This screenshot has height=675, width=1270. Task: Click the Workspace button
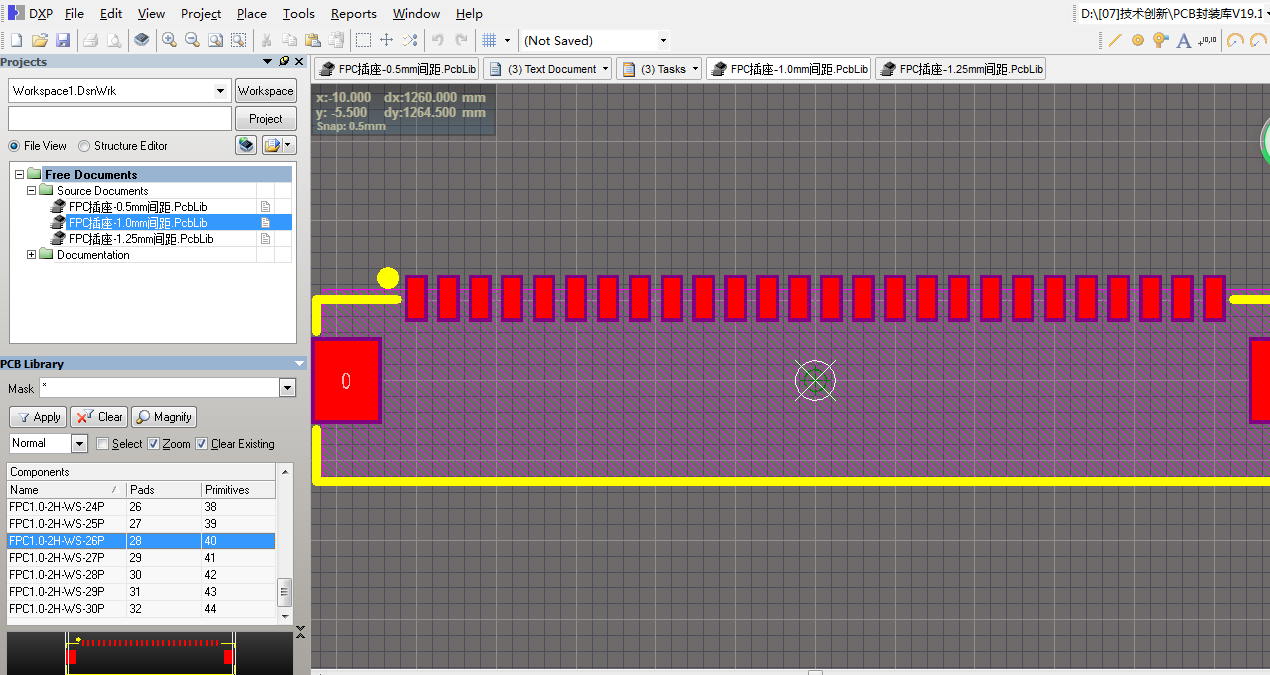point(265,91)
